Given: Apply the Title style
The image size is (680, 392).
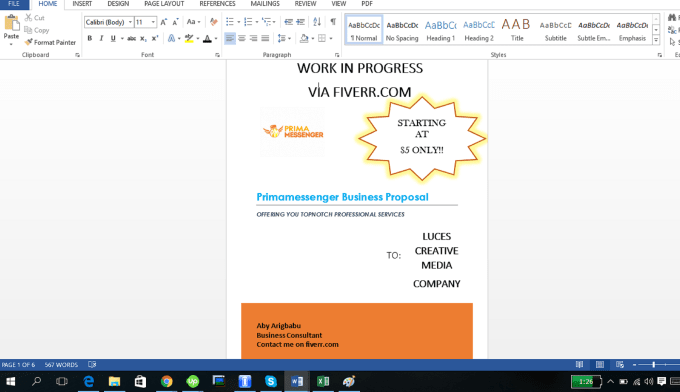Looking at the screenshot, I should 517,30.
